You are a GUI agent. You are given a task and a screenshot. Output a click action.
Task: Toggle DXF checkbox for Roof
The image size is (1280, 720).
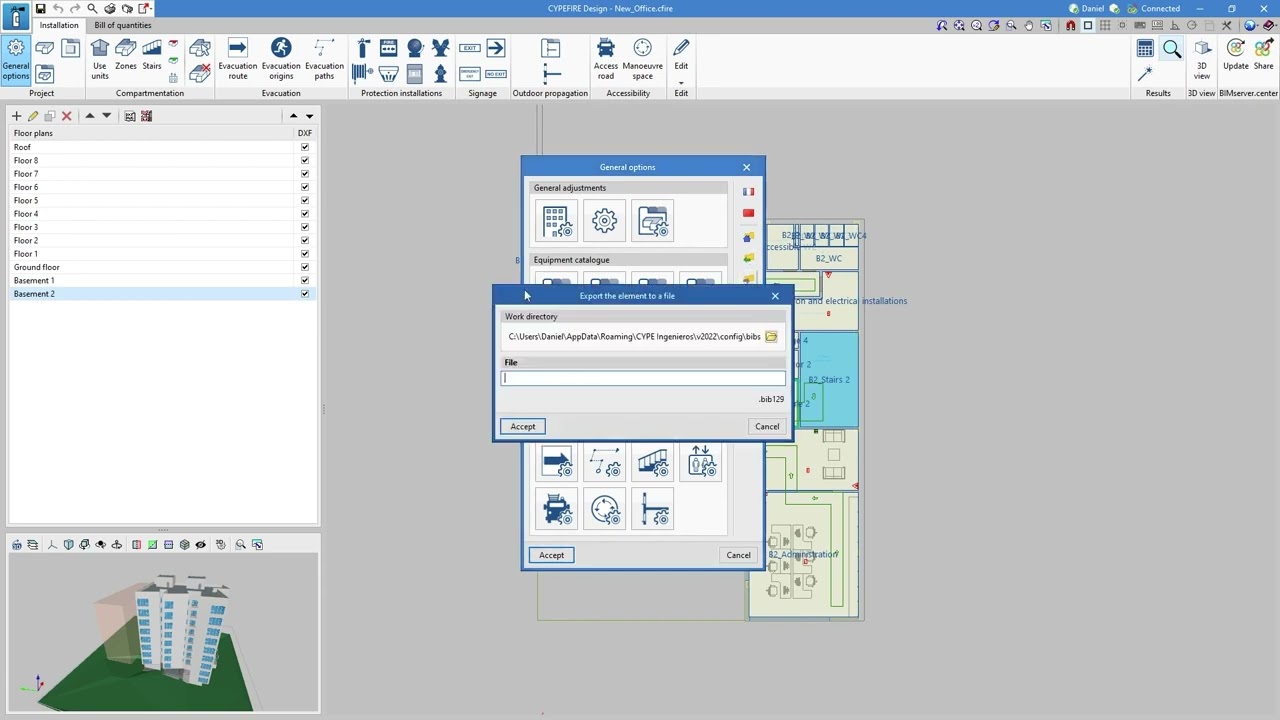(x=305, y=147)
